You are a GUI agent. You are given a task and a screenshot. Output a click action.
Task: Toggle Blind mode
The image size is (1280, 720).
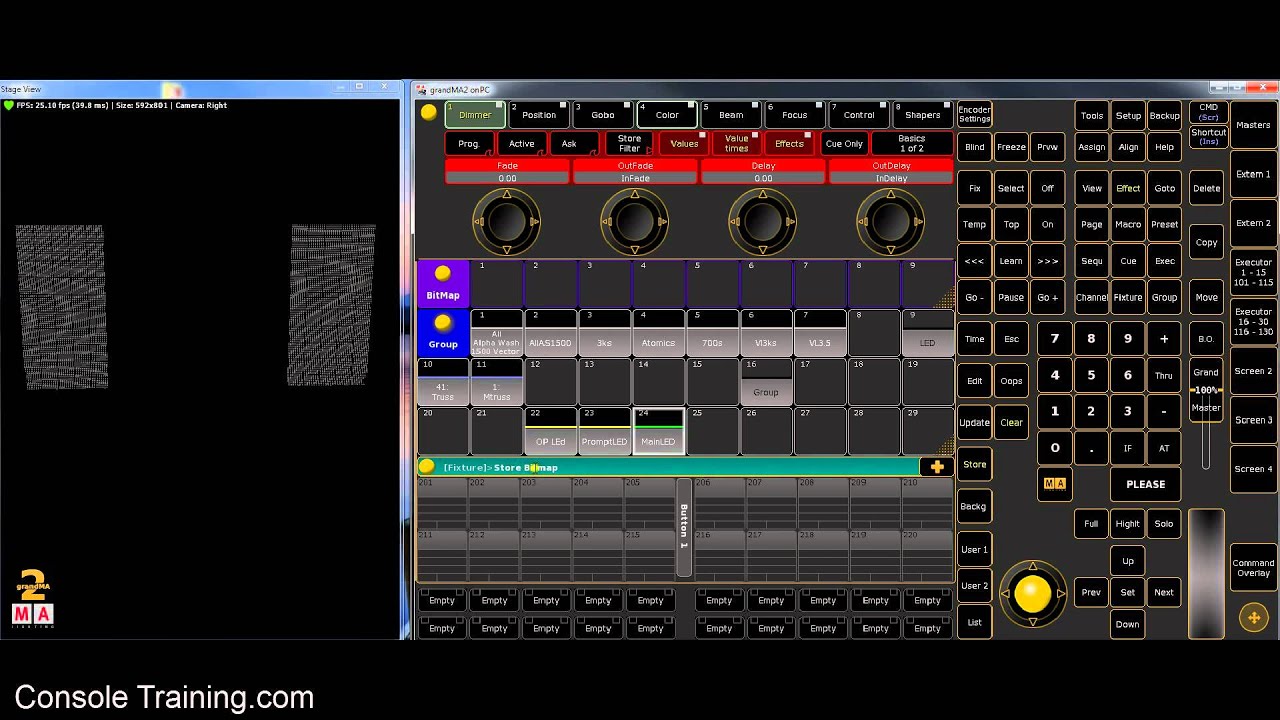pyautogui.click(x=974, y=147)
